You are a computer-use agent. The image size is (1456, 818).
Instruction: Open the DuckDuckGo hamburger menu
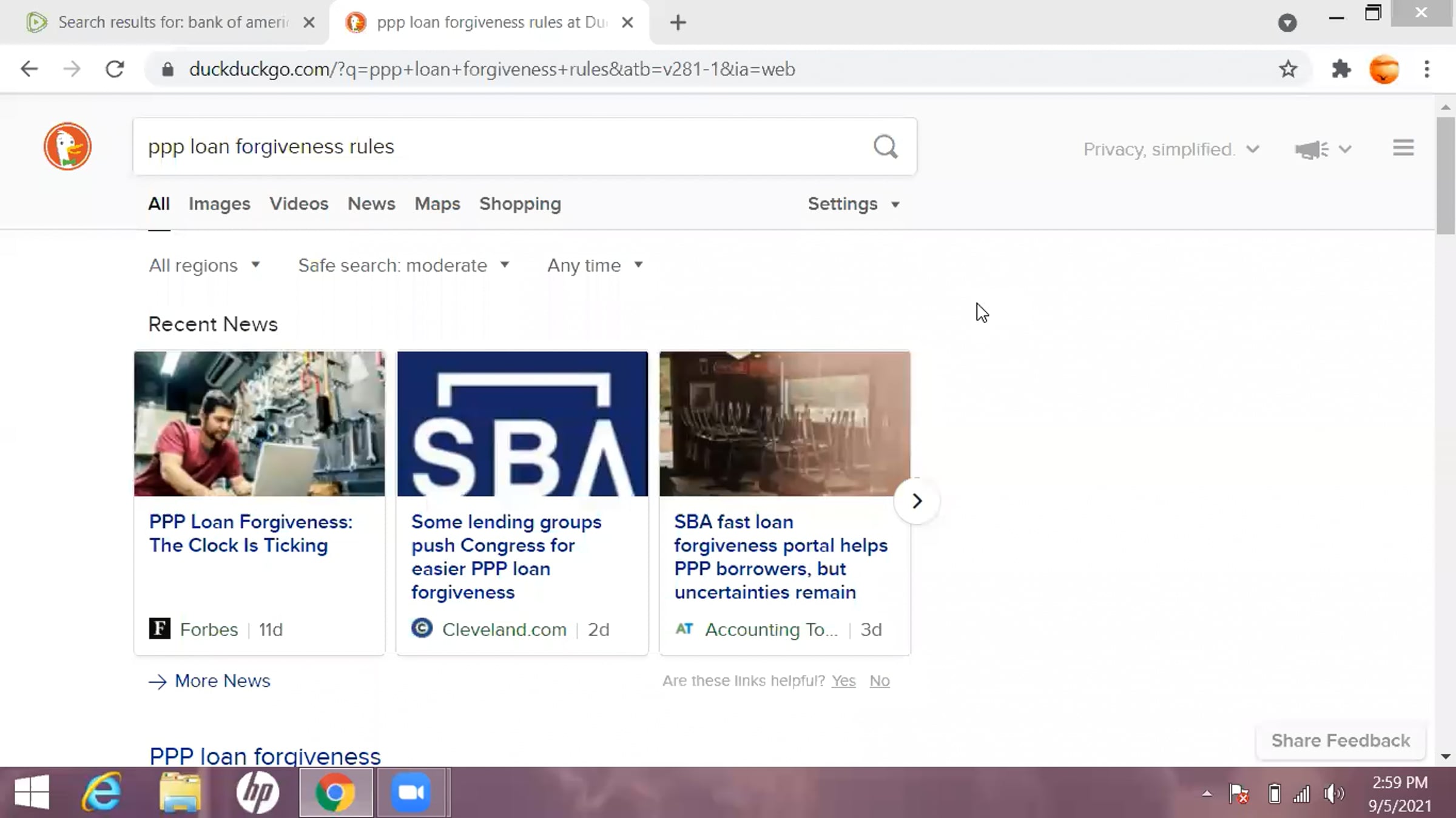point(1403,148)
